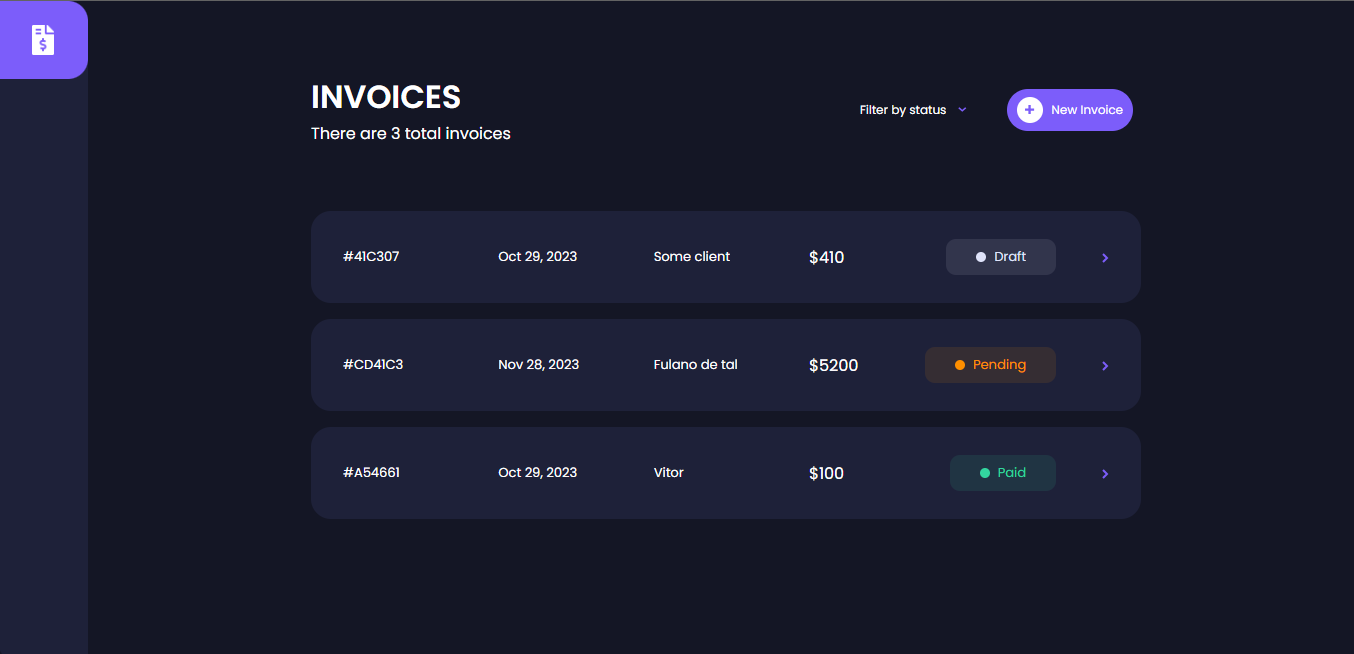Open the invoice for Vitor
1354x654 pixels.
click(669, 473)
